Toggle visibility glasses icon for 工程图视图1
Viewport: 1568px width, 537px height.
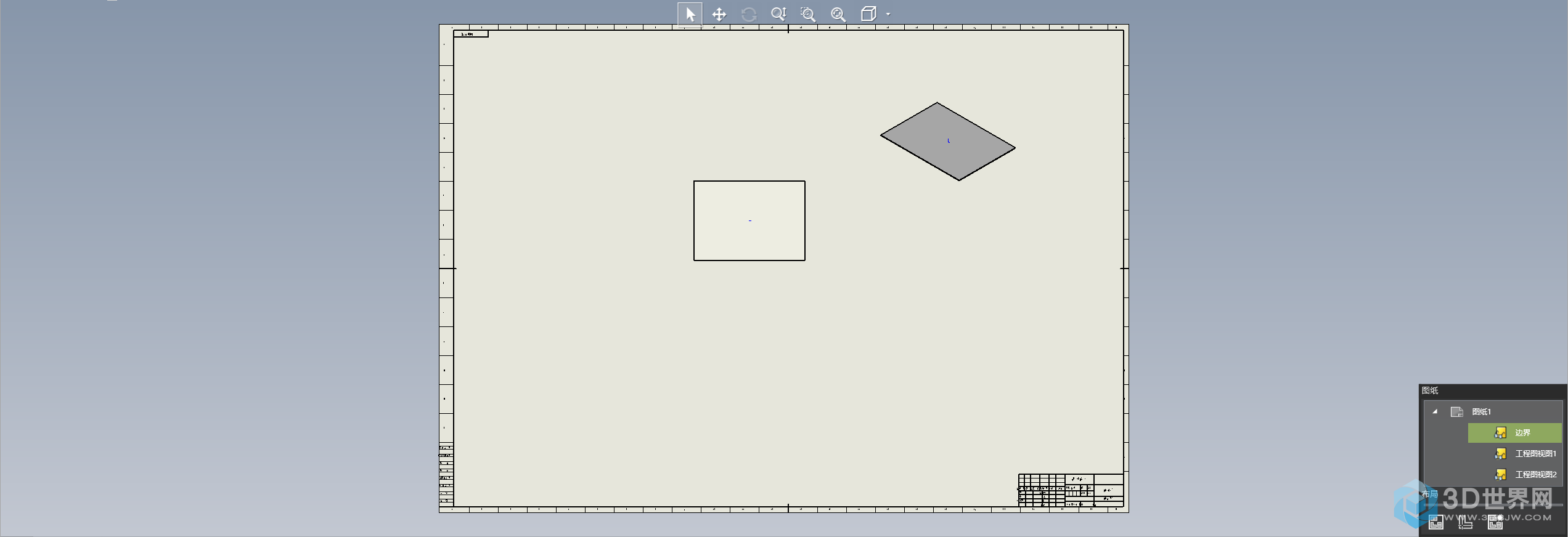tap(1501, 454)
